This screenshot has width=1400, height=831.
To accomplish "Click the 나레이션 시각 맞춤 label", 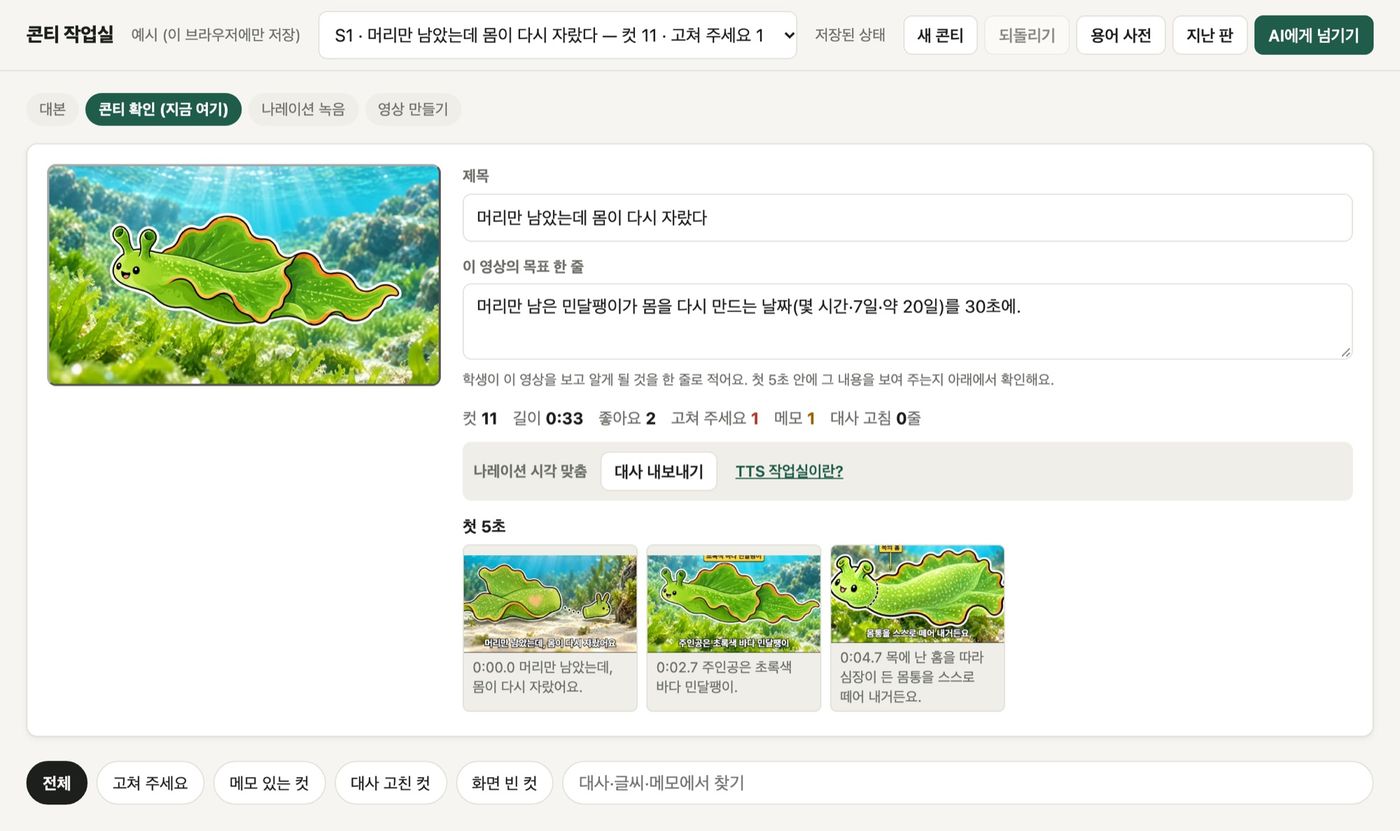I will tap(530, 471).
